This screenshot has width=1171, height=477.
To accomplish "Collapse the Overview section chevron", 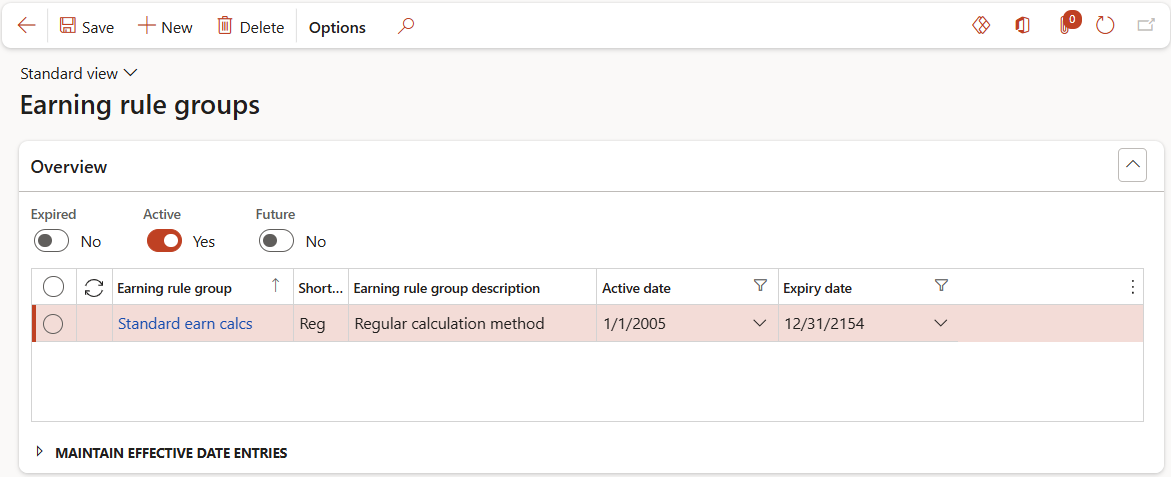I will pyautogui.click(x=1132, y=165).
